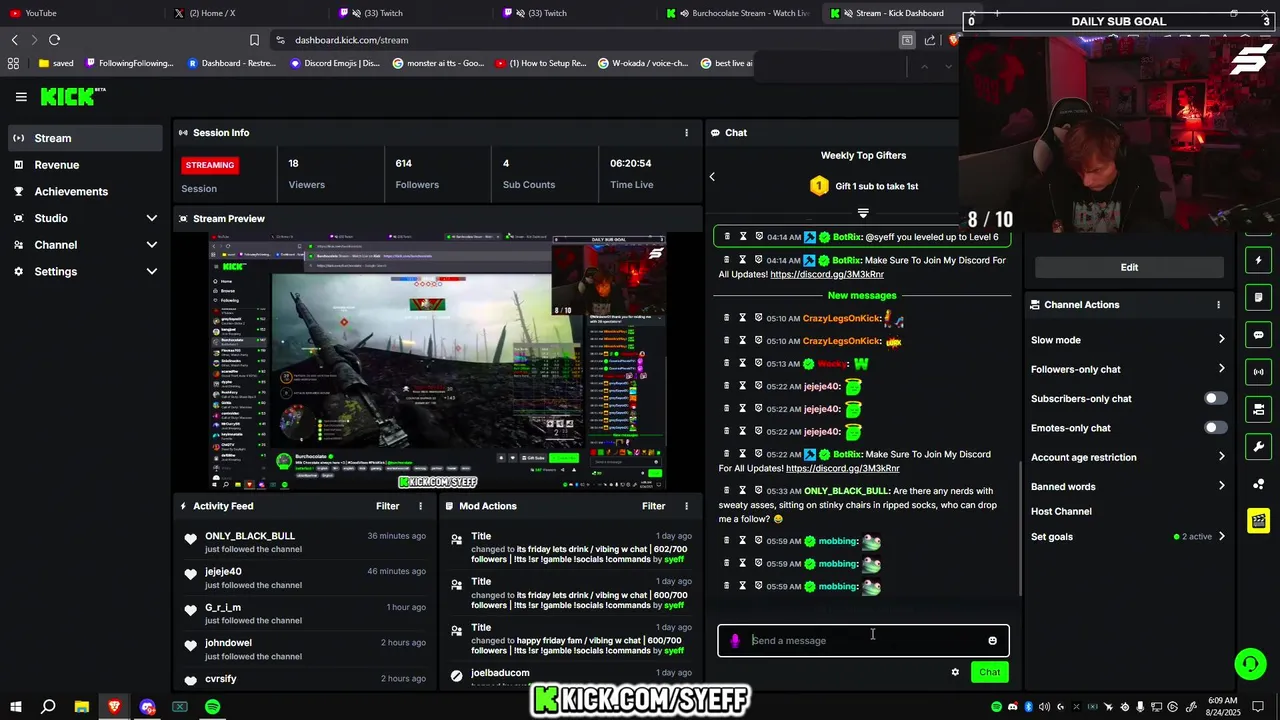
Task: Collapse the Weekly Top Gifters banner
Action: pyautogui.click(x=863, y=213)
